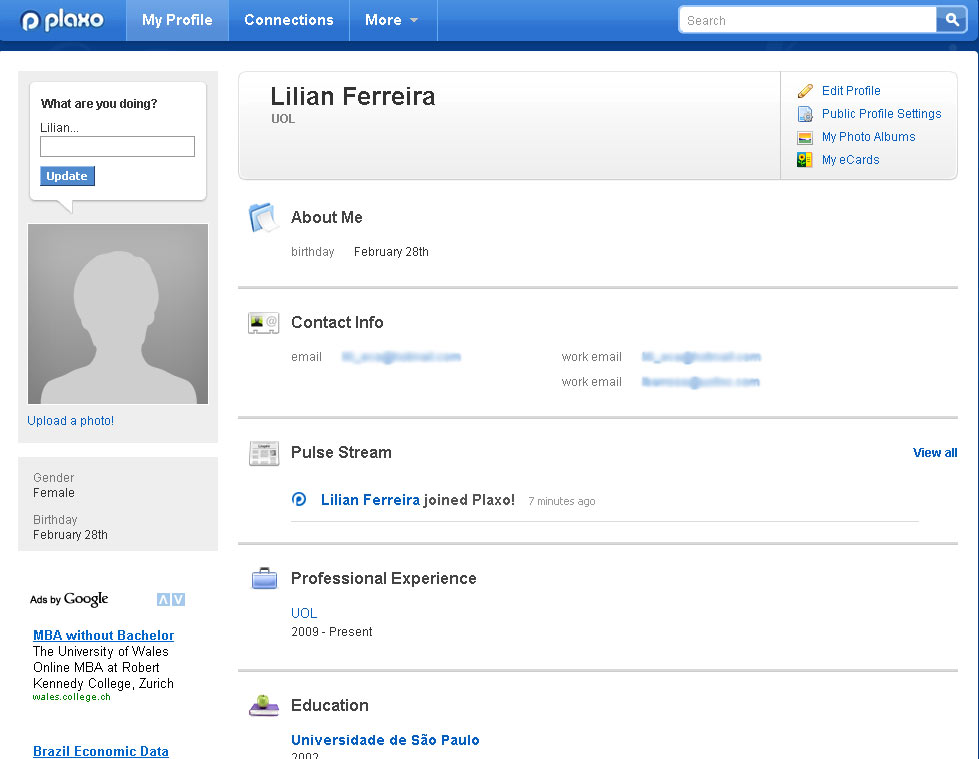979x759 pixels.
Task: Click the Professional Experience heading
Action: [x=383, y=578]
